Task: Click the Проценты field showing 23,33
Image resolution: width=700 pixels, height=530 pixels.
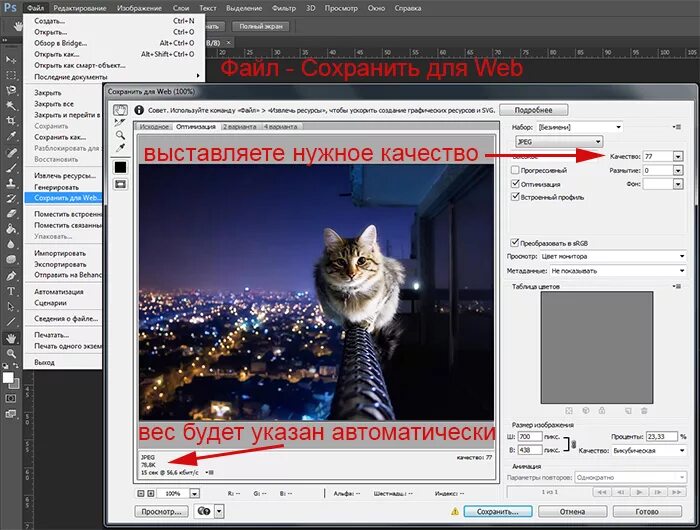Action: point(662,436)
